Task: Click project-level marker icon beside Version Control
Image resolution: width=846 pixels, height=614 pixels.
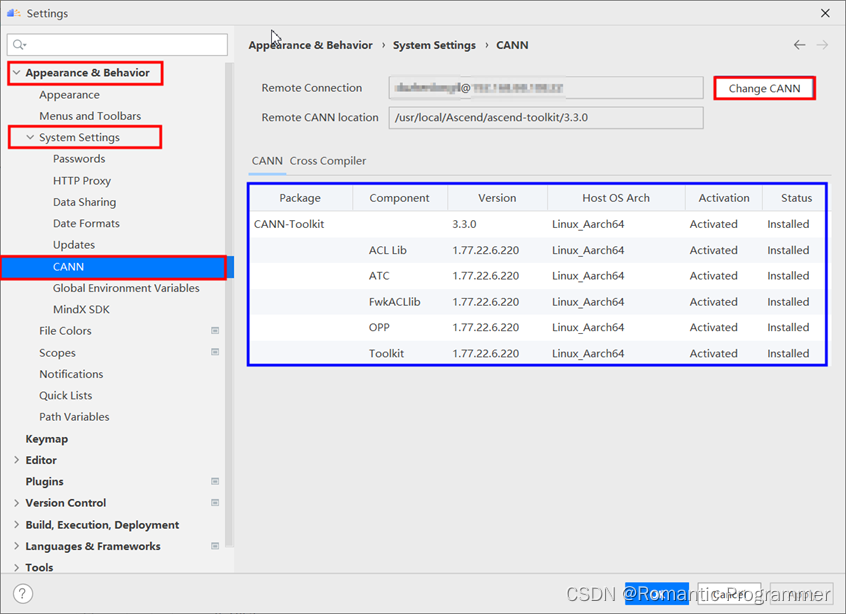Action: (215, 502)
